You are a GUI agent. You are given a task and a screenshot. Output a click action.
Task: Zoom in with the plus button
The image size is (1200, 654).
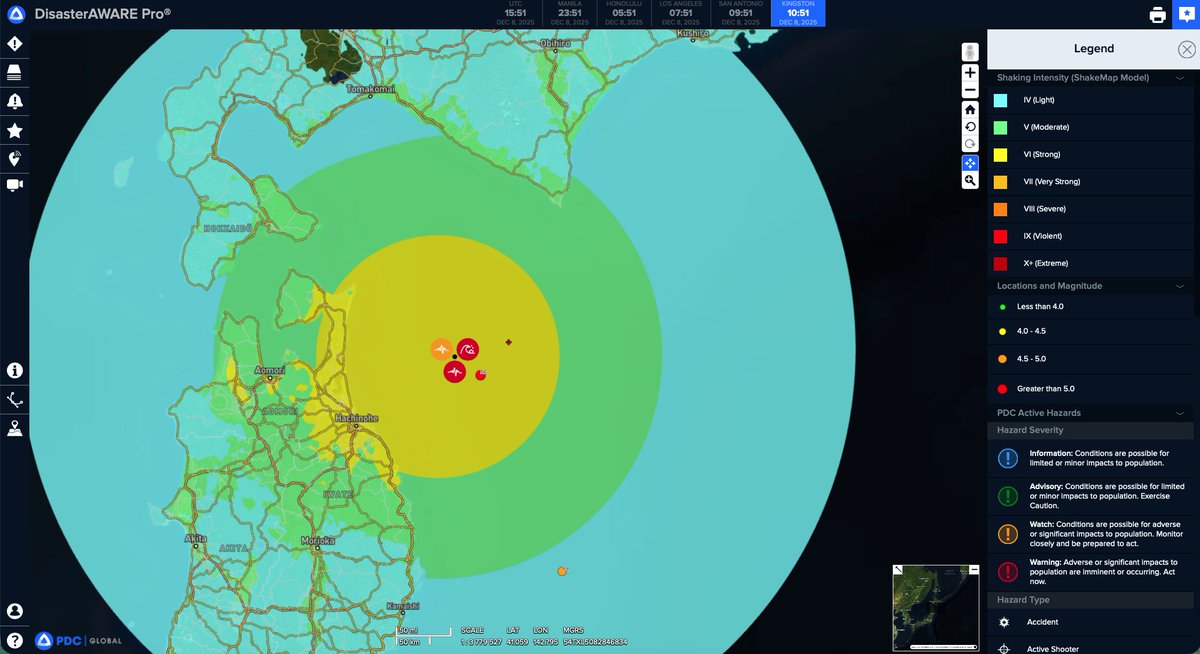click(970, 73)
